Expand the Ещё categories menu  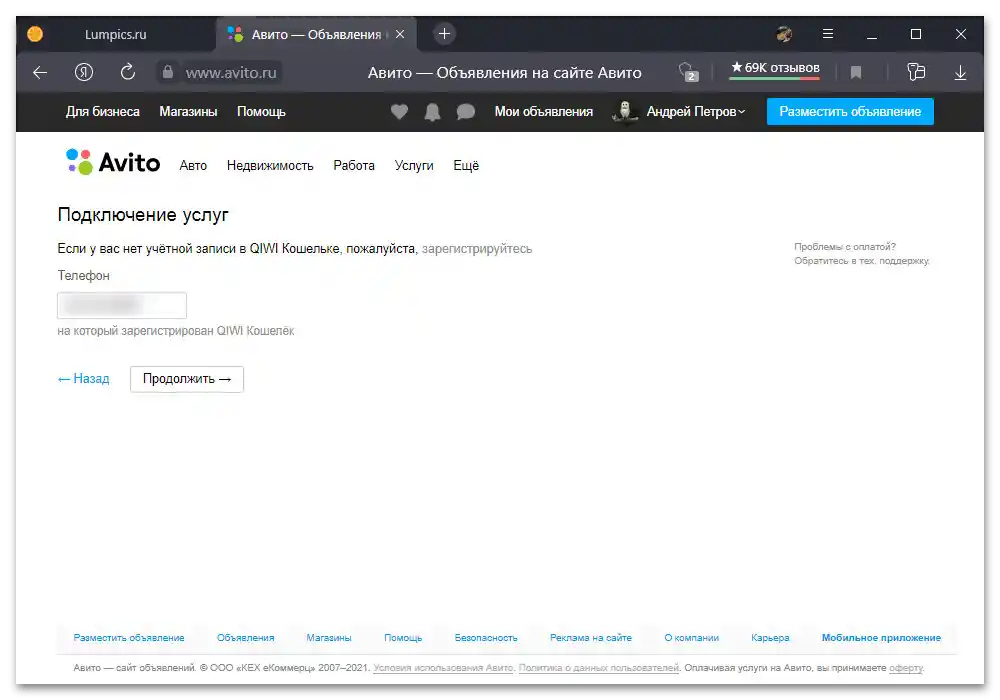[466, 166]
